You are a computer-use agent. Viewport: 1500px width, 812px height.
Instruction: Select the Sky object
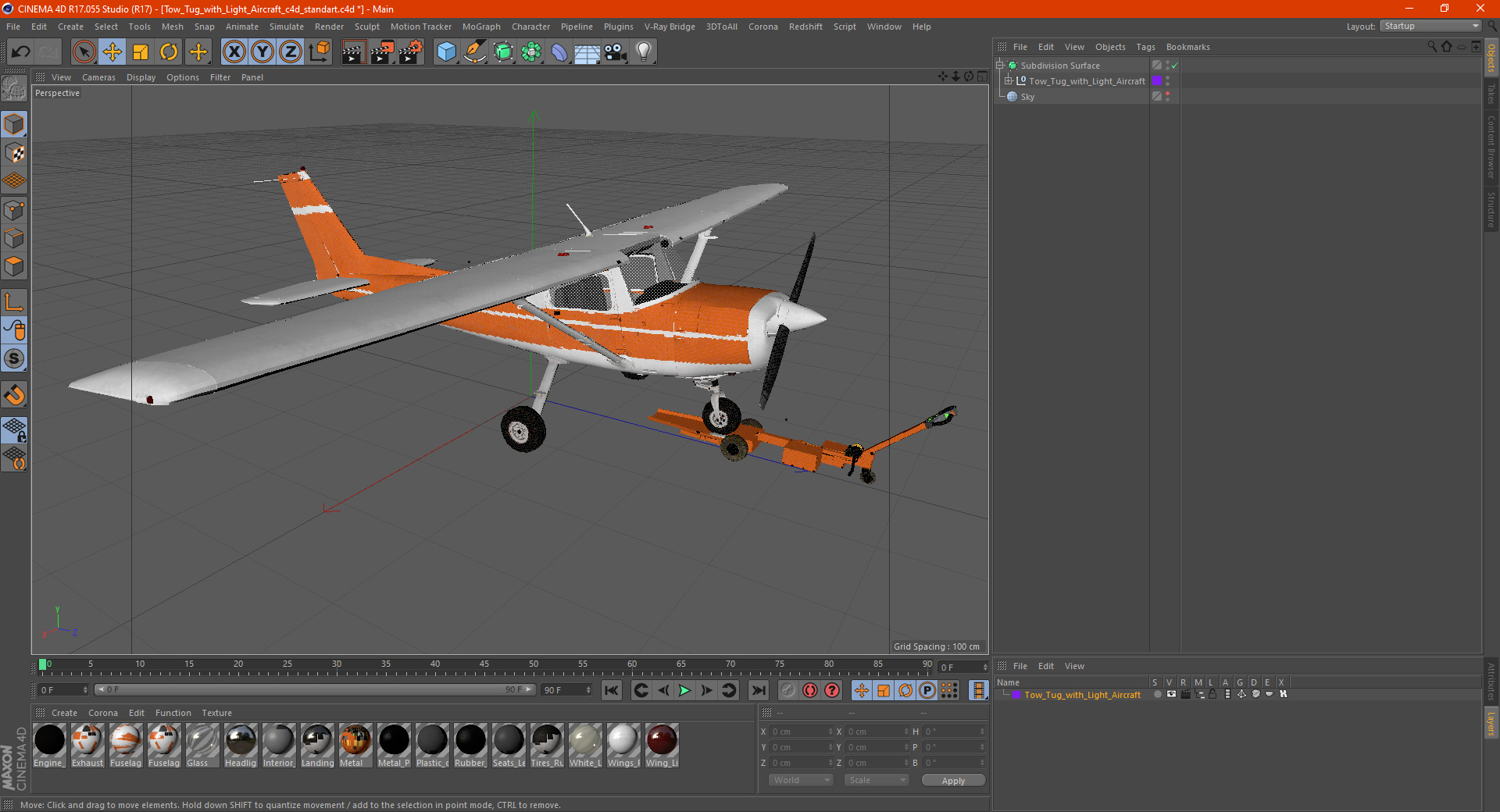(1027, 97)
